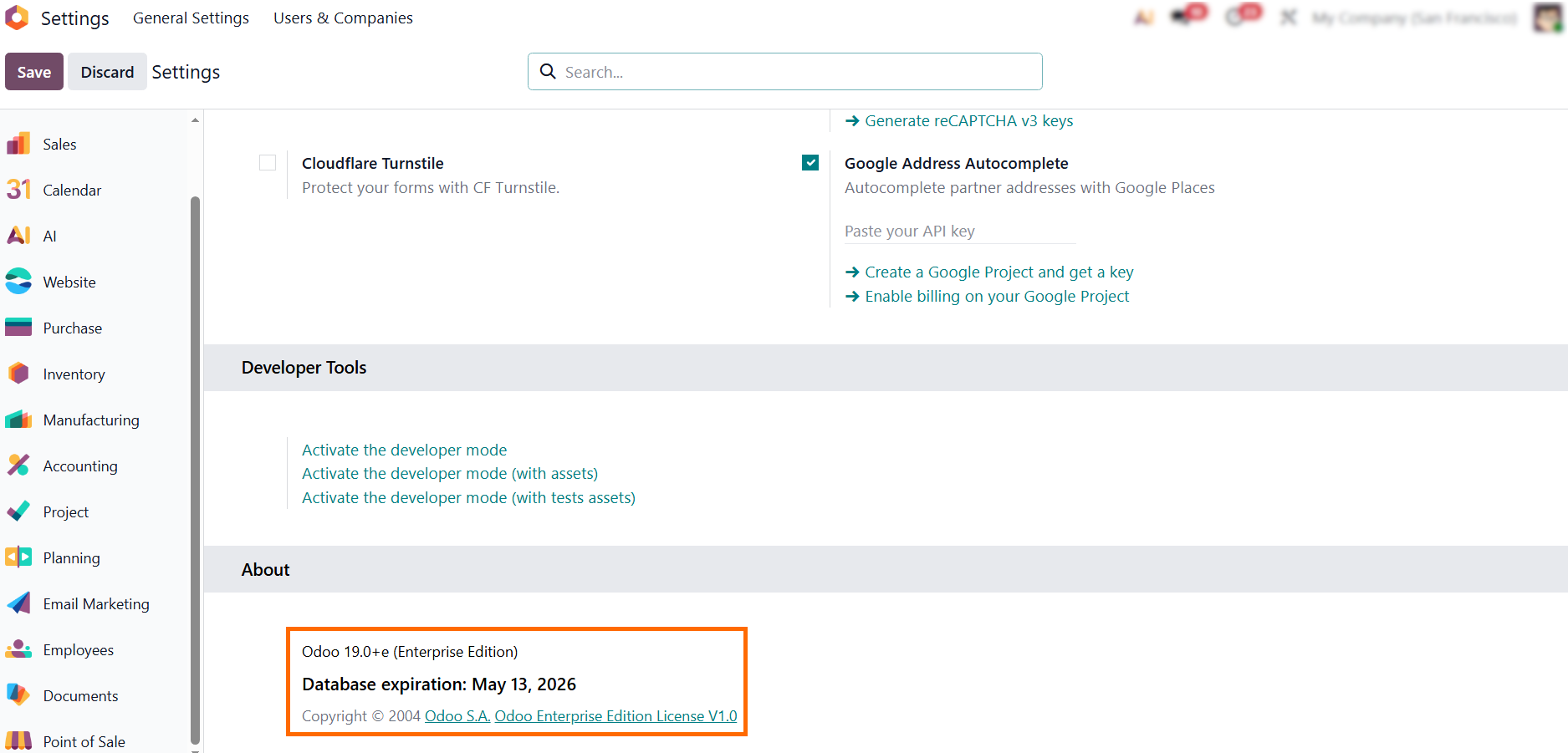Open the AI settings icon
1568x753 pixels.
[18, 236]
